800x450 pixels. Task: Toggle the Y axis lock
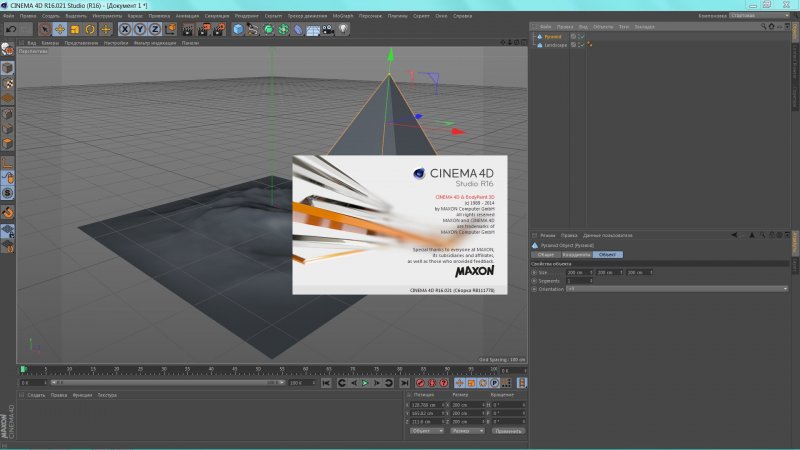point(140,30)
